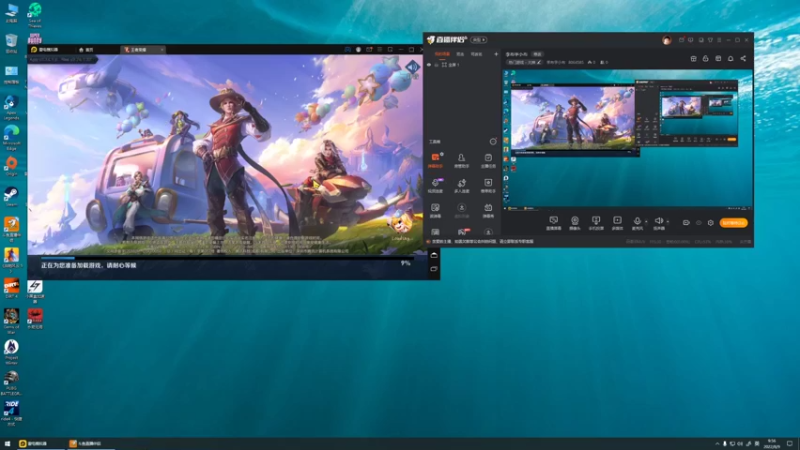Edit the stream category pill with pencil icon
The width and height of the screenshot is (800, 450).
pyautogui.click(x=523, y=62)
